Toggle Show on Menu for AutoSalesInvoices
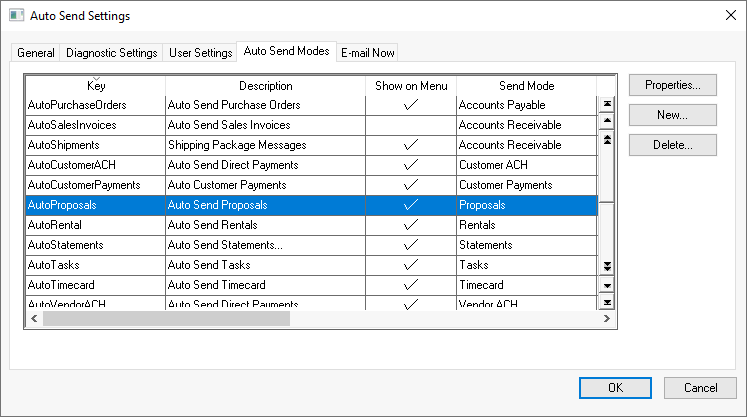Screen dimensions: 747x417 411,125
